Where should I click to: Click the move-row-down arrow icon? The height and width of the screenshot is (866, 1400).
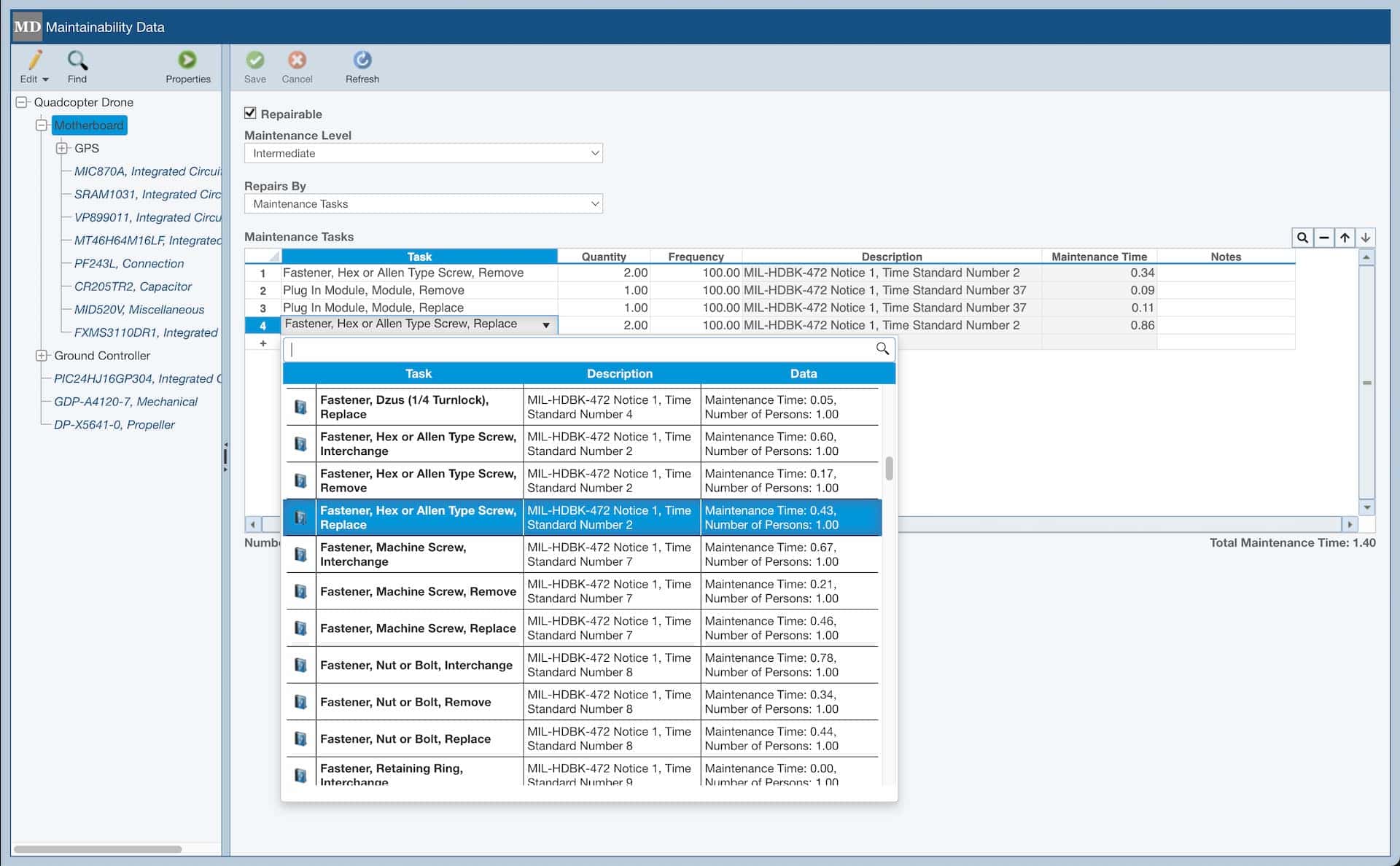coord(1365,237)
